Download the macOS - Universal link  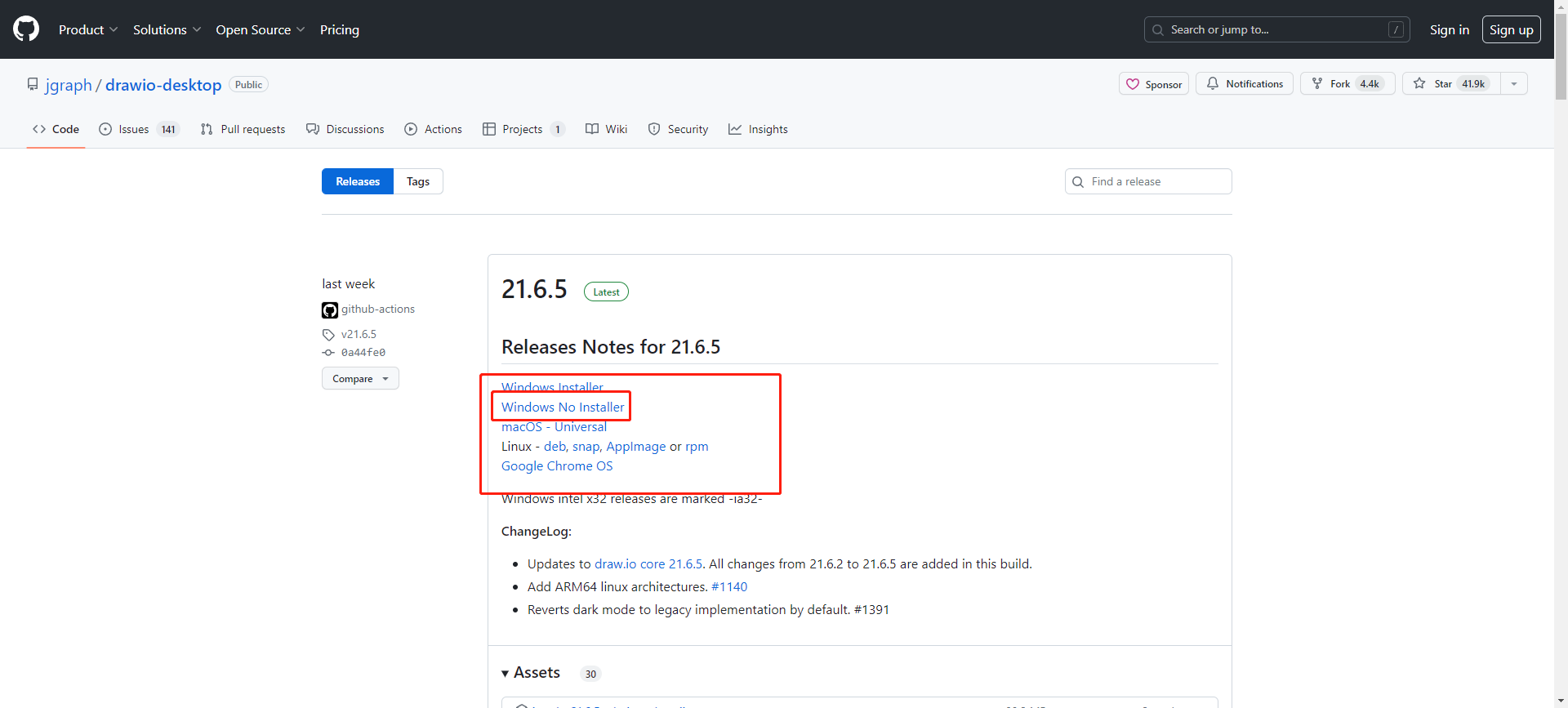click(x=554, y=426)
